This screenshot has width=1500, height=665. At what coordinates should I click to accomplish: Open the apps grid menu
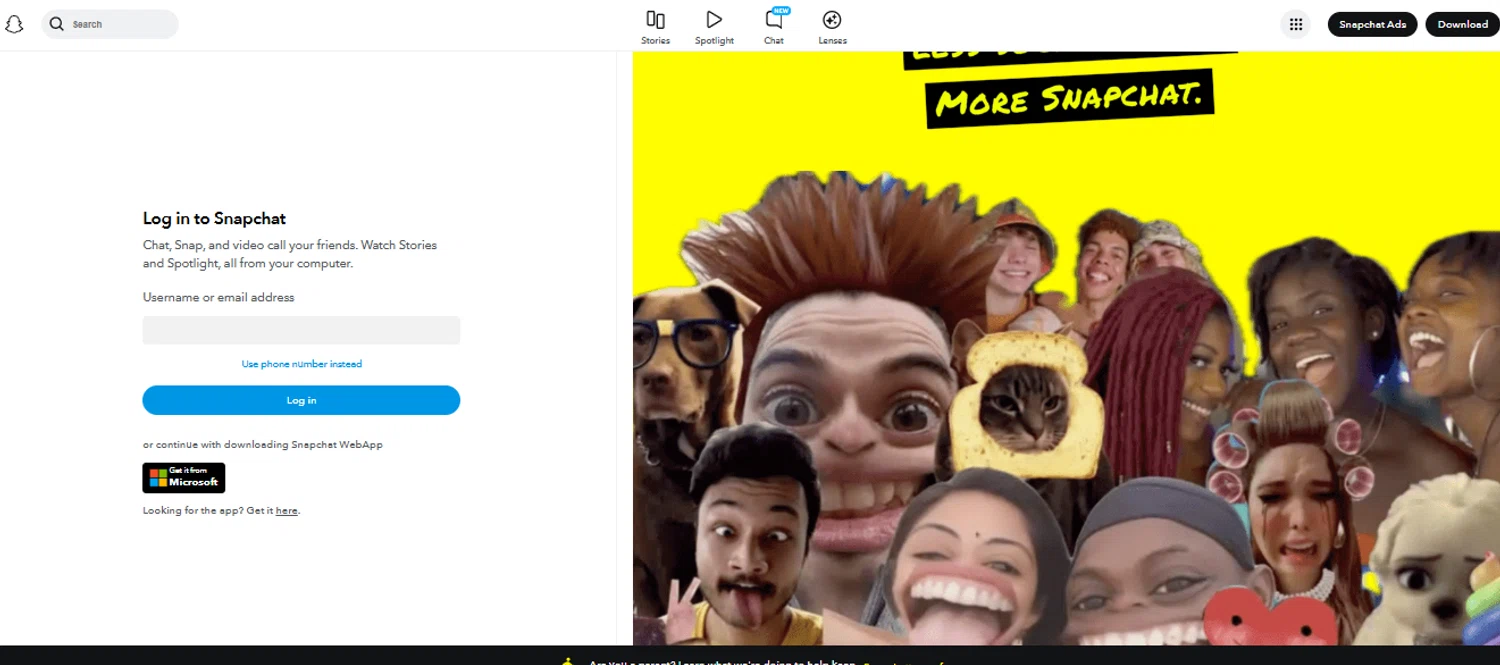[1296, 24]
